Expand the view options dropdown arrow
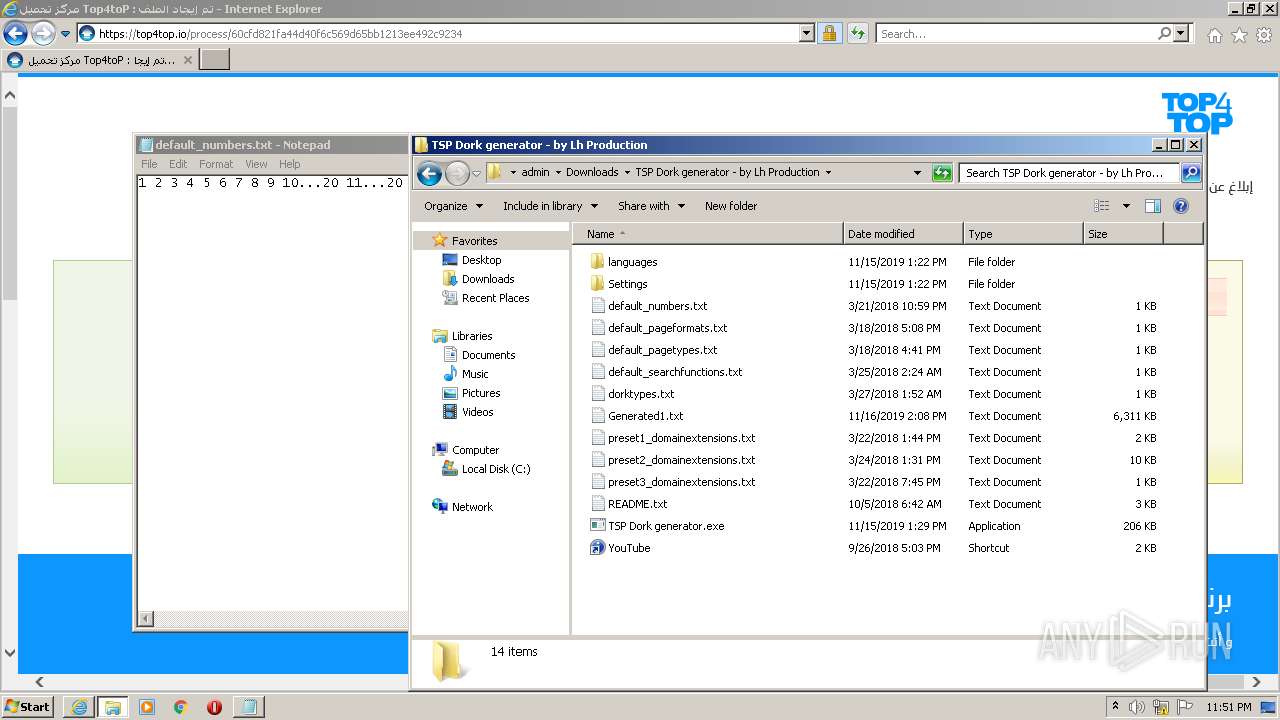 (x=1126, y=206)
